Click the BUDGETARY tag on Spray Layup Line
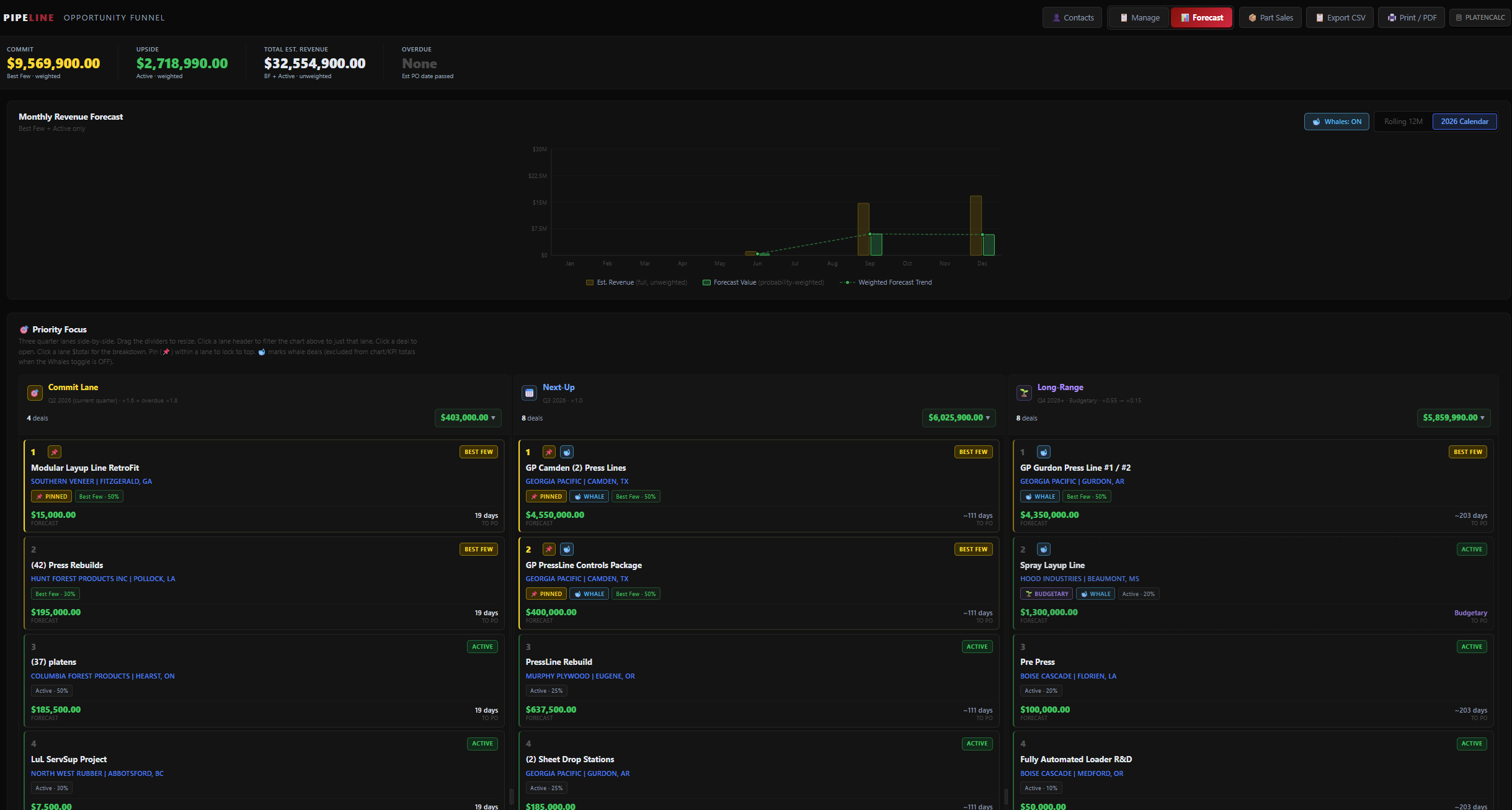Viewport: 1512px width, 810px height. (x=1047, y=594)
